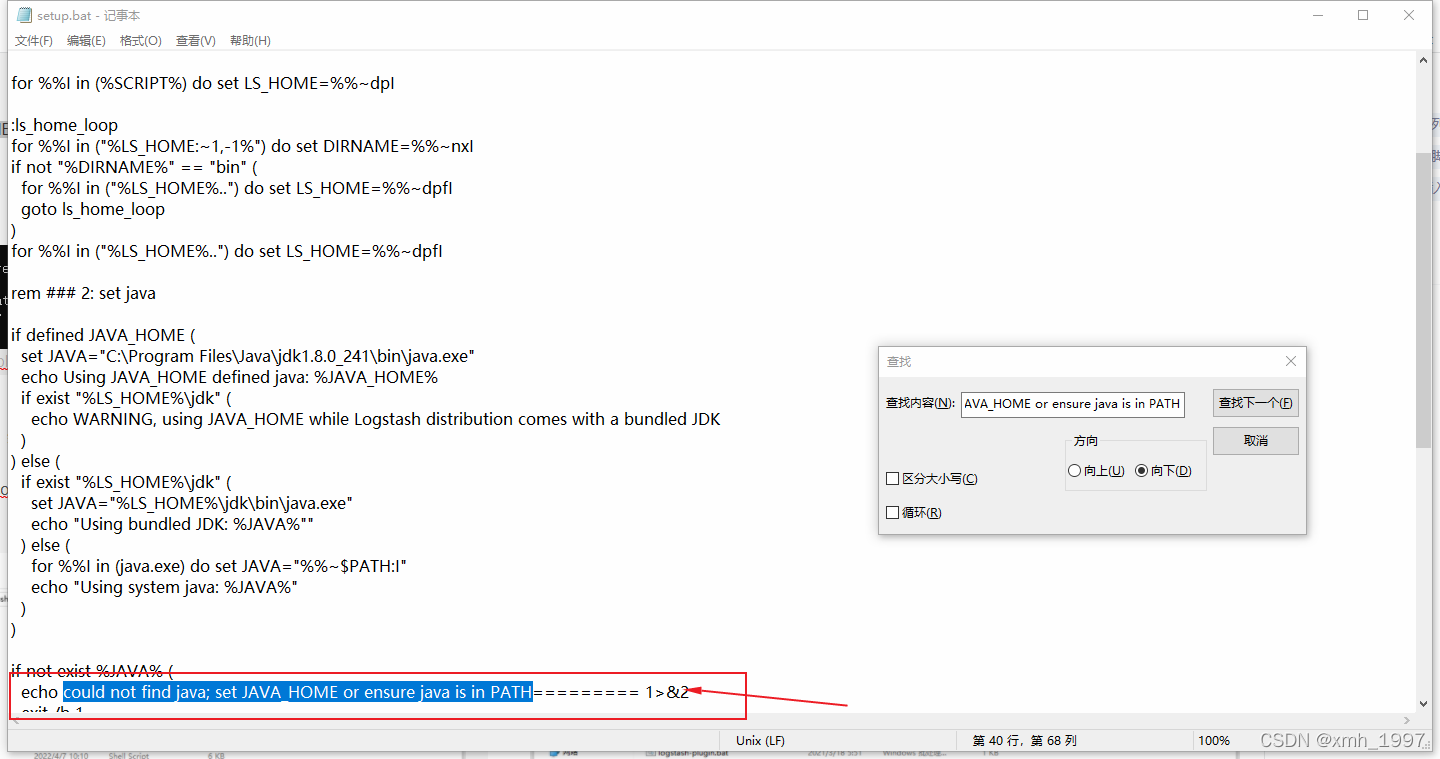Open the 查看(V) menu
Image resolution: width=1440 pixels, height=759 pixels.
[194, 40]
